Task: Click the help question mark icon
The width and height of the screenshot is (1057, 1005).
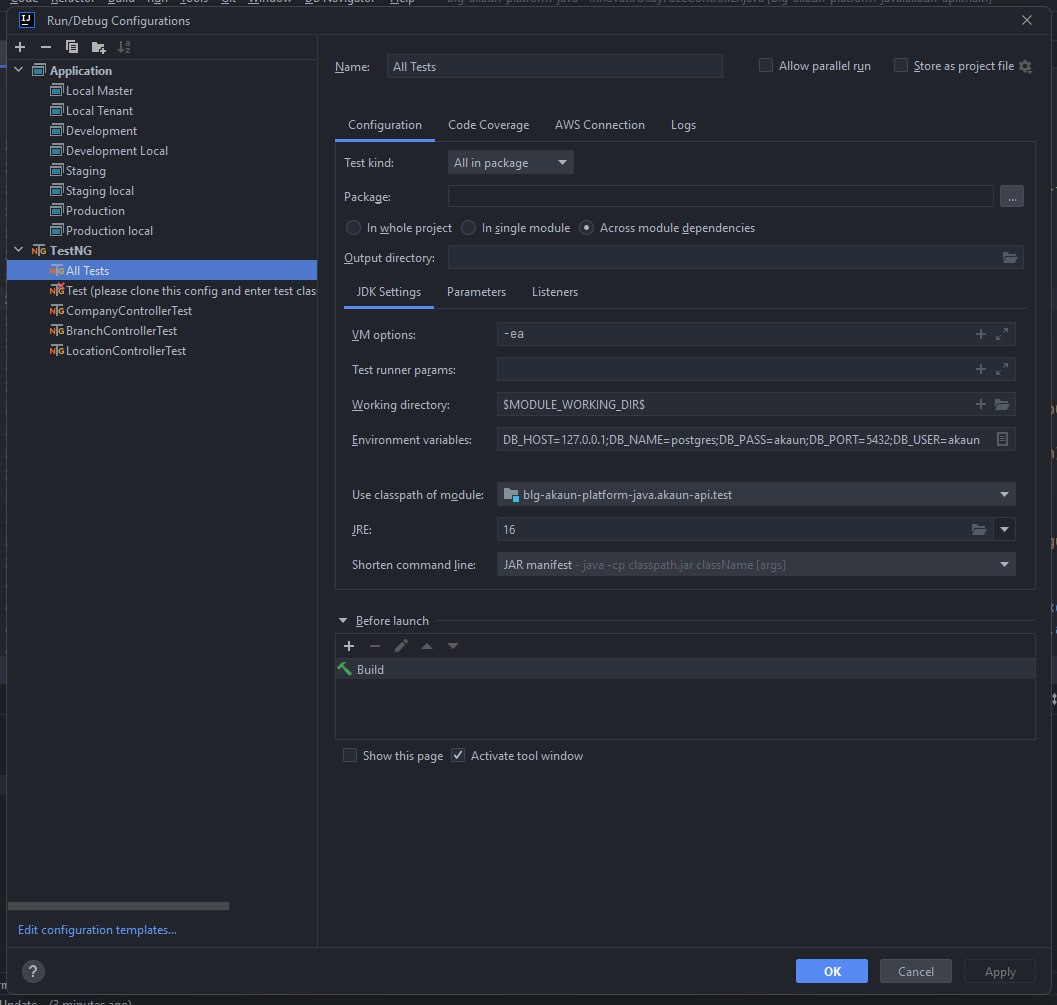Action: 33,971
